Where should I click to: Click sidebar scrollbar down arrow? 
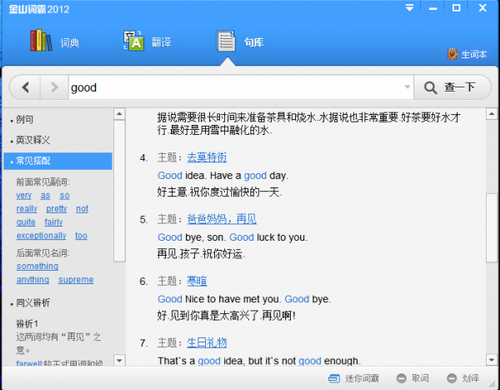[119, 360]
